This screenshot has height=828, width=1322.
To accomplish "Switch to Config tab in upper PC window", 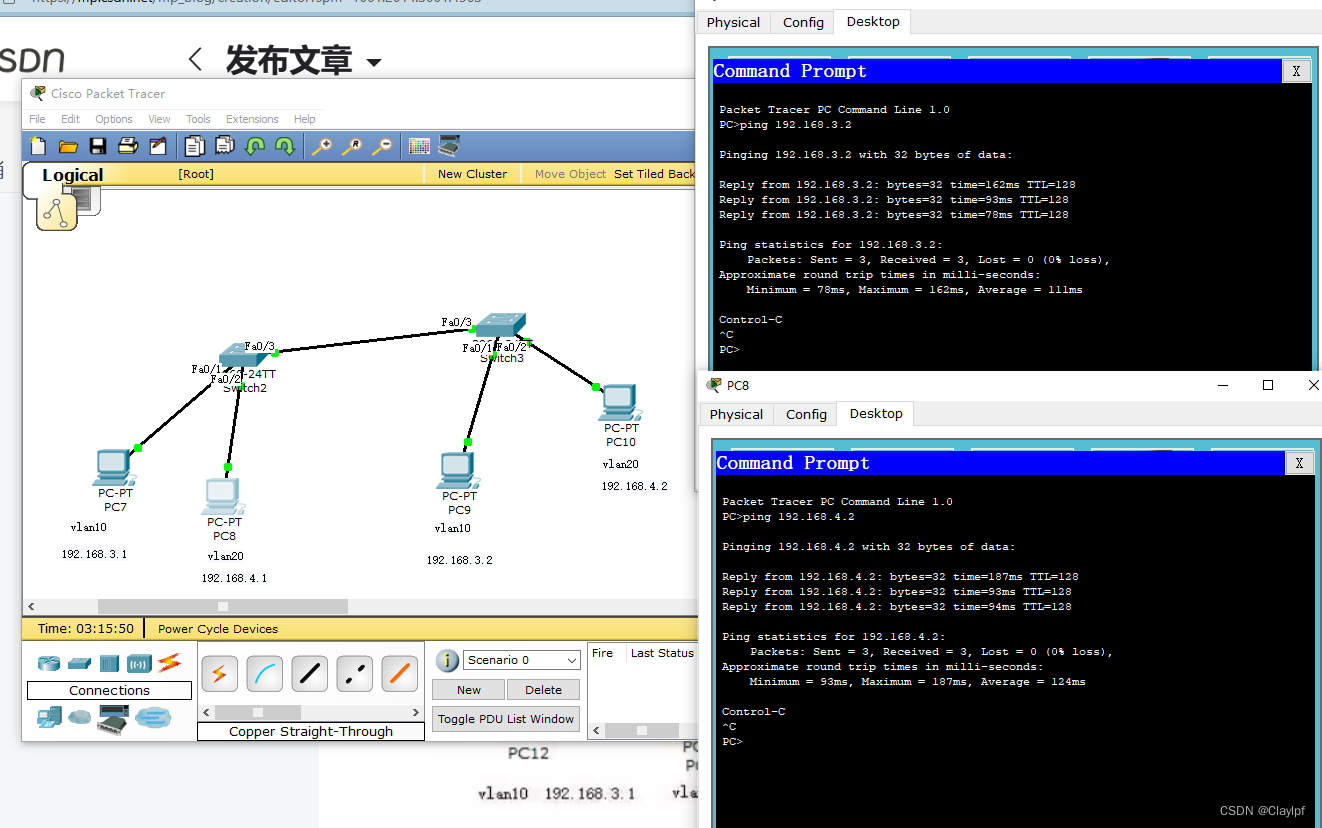I will pyautogui.click(x=803, y=22).
